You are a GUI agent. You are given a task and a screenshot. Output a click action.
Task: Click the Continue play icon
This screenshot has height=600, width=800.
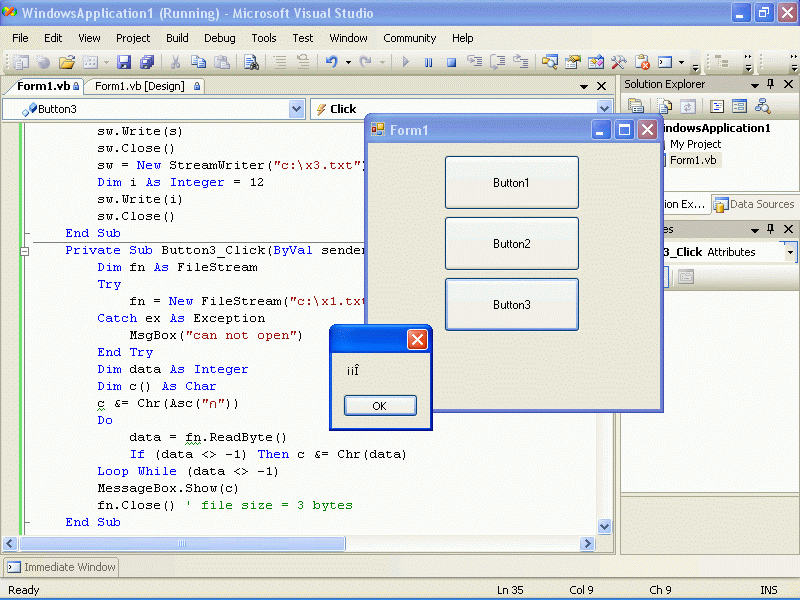[x=406, y=62]
